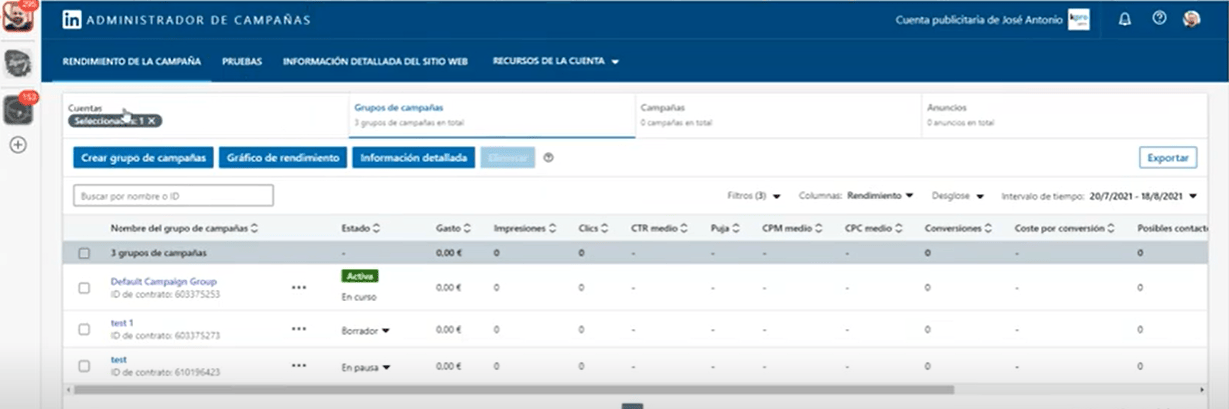
Task: Click the LinkedIn logo icon
Action: click(x=72, y=20)
